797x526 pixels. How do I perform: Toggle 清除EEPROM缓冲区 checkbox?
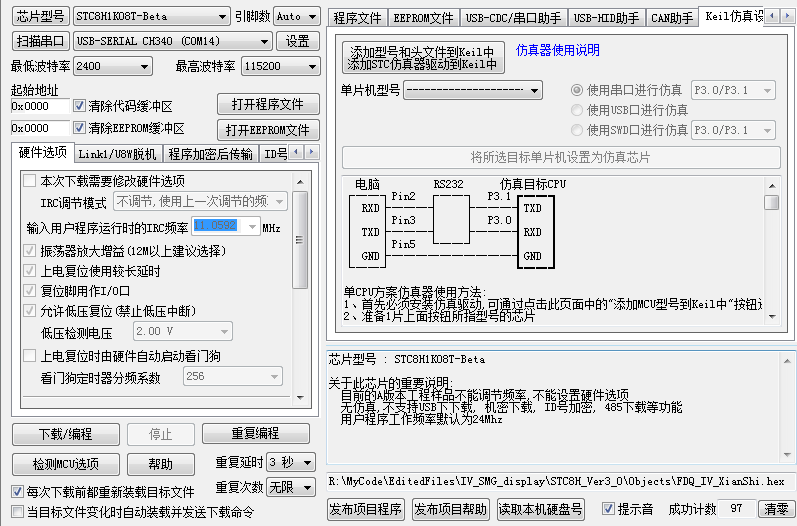[x=79, y=128]
